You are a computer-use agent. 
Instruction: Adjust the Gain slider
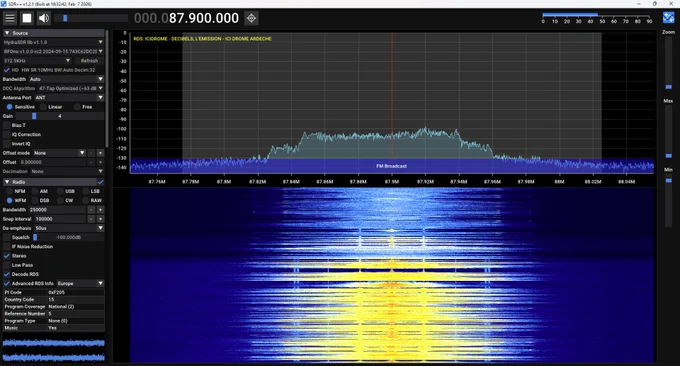click(59, 116)
